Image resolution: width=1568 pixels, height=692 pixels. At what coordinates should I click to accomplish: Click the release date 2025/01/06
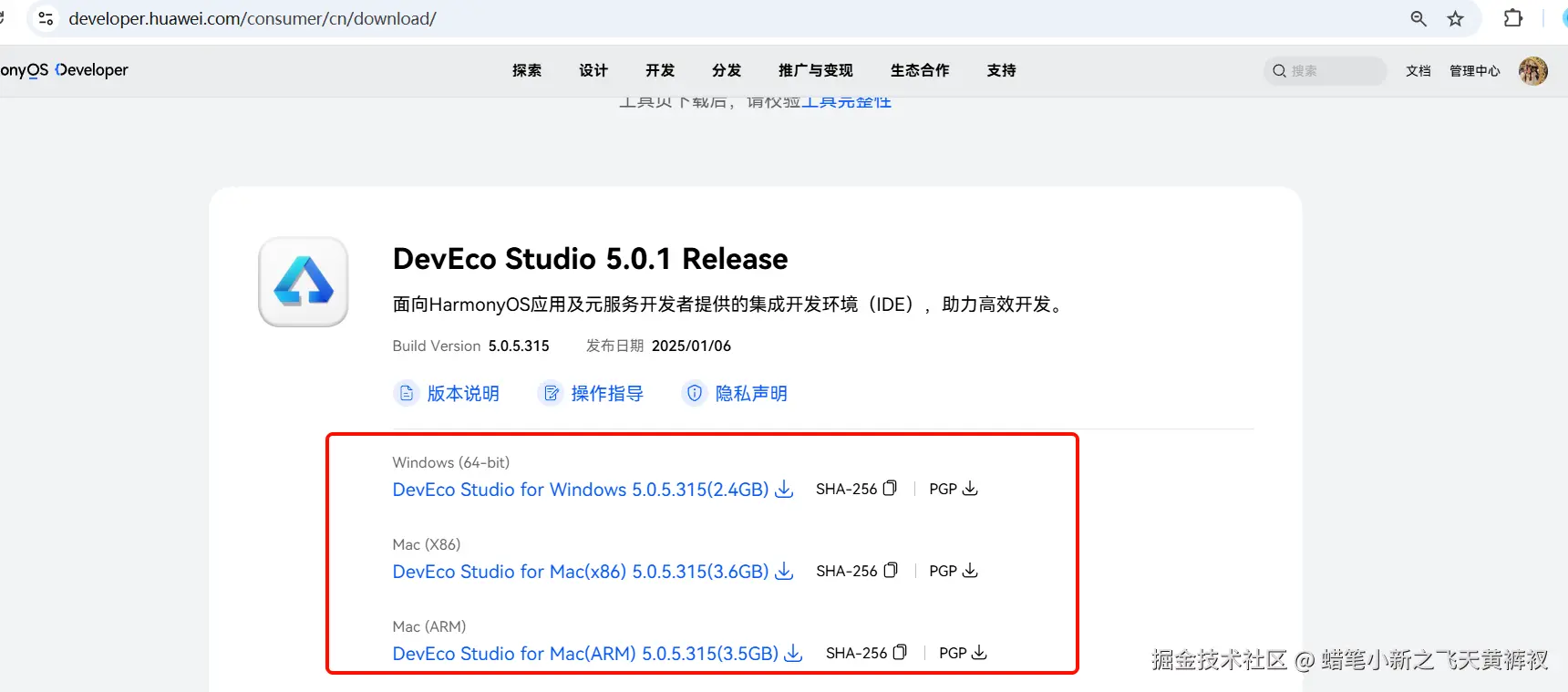(691, 346)
